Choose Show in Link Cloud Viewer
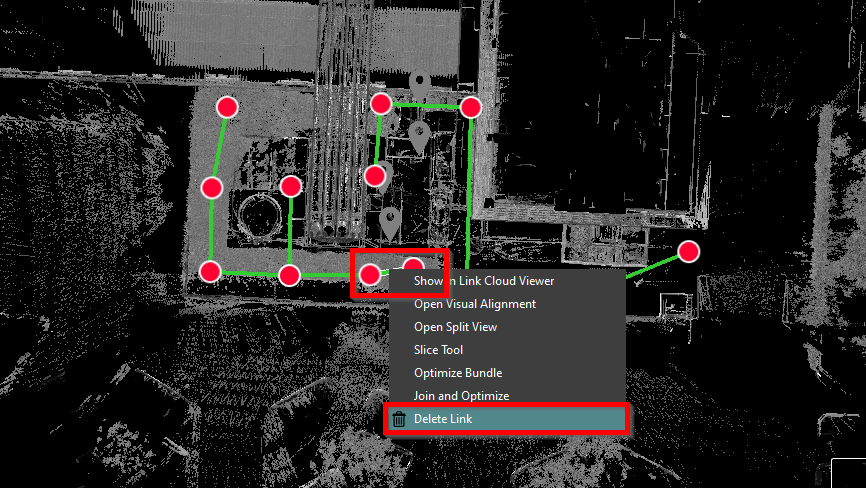The height and width of the screenshot is (488, 866). coord(484,281)
